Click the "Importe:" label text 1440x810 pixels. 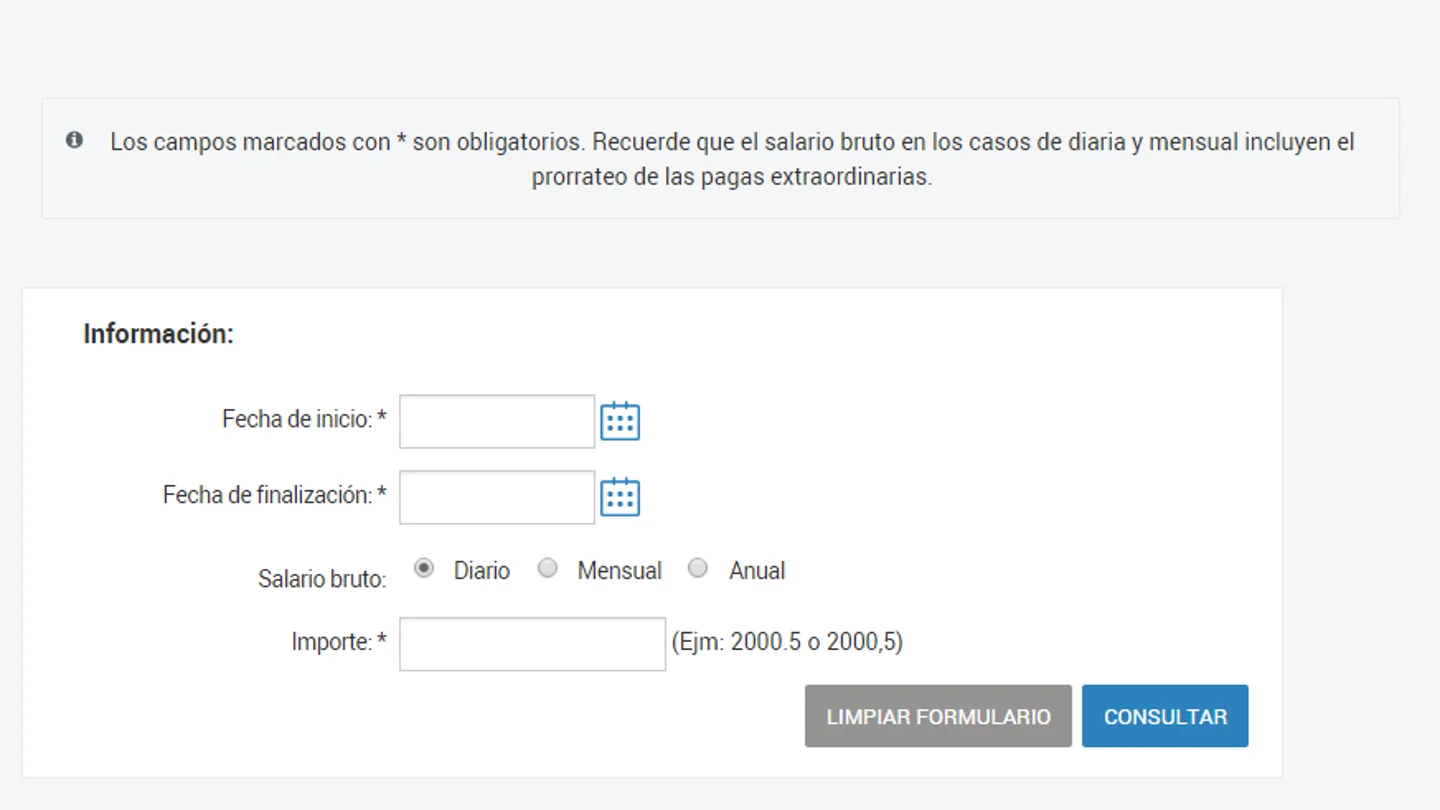point(332,641)
